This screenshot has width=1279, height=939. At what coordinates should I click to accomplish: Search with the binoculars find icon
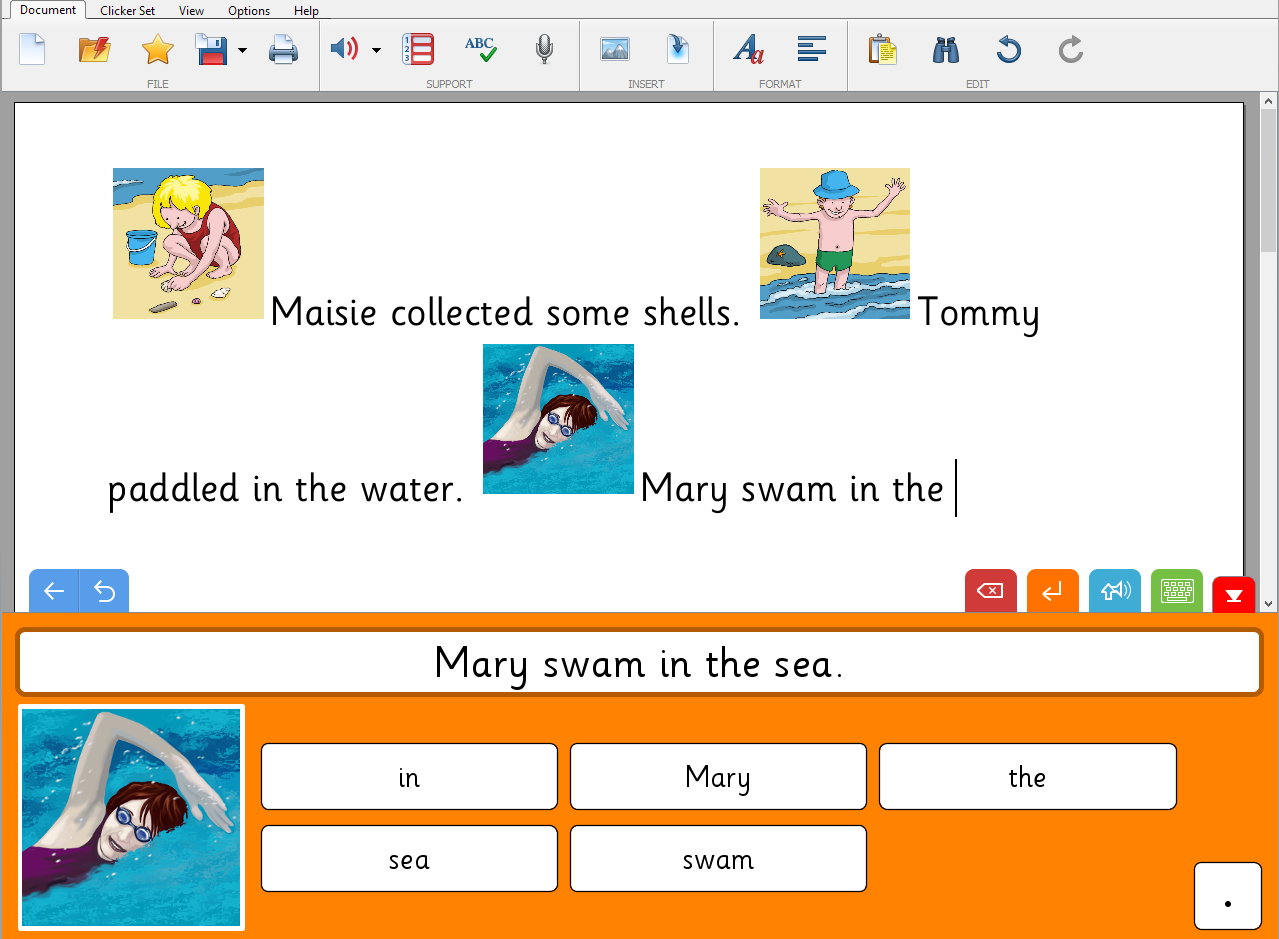pos(945,49)
